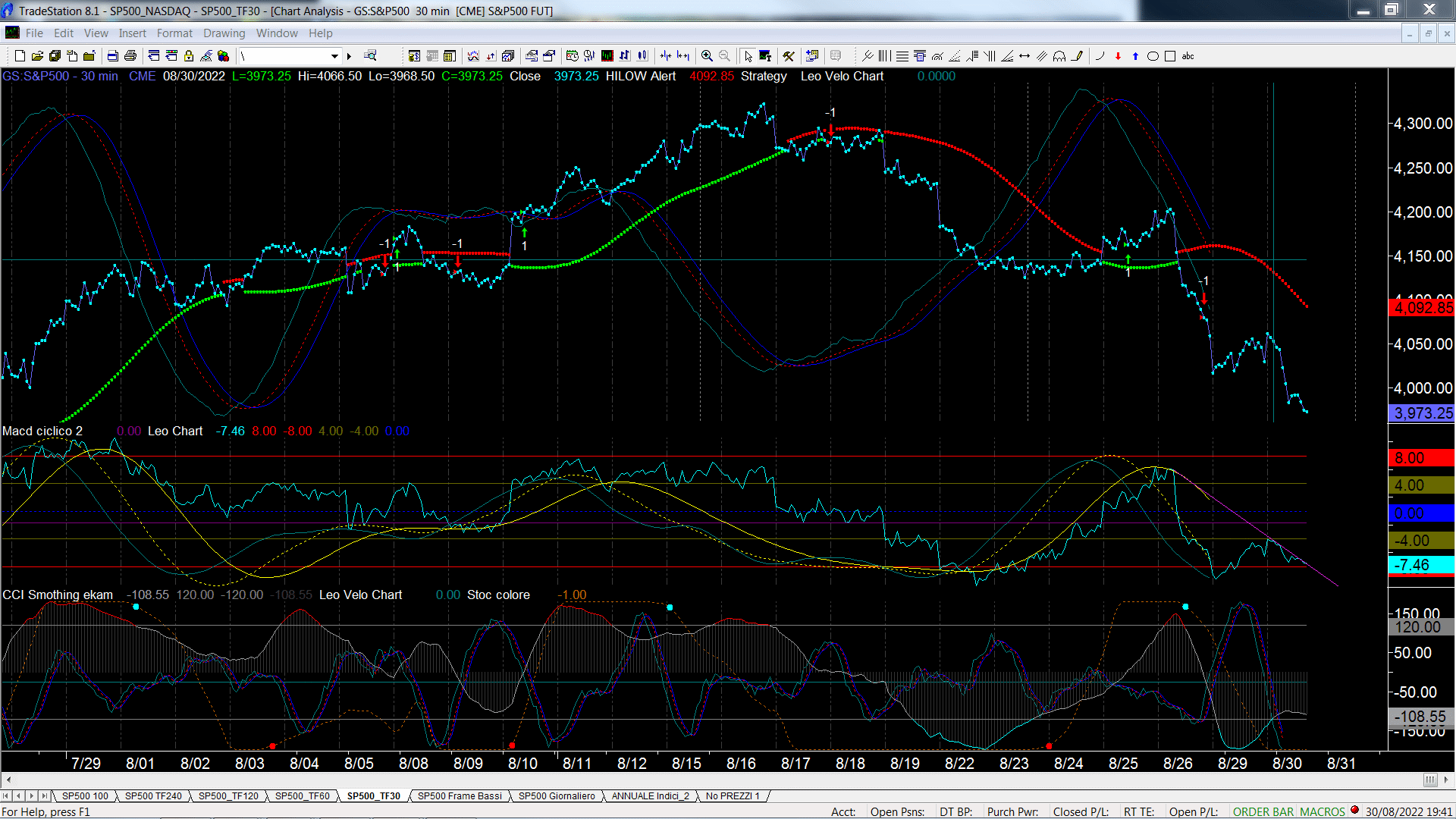Select the yellow pencil drawing tool
This screenshot has width=1456, height=819.
1077,56
